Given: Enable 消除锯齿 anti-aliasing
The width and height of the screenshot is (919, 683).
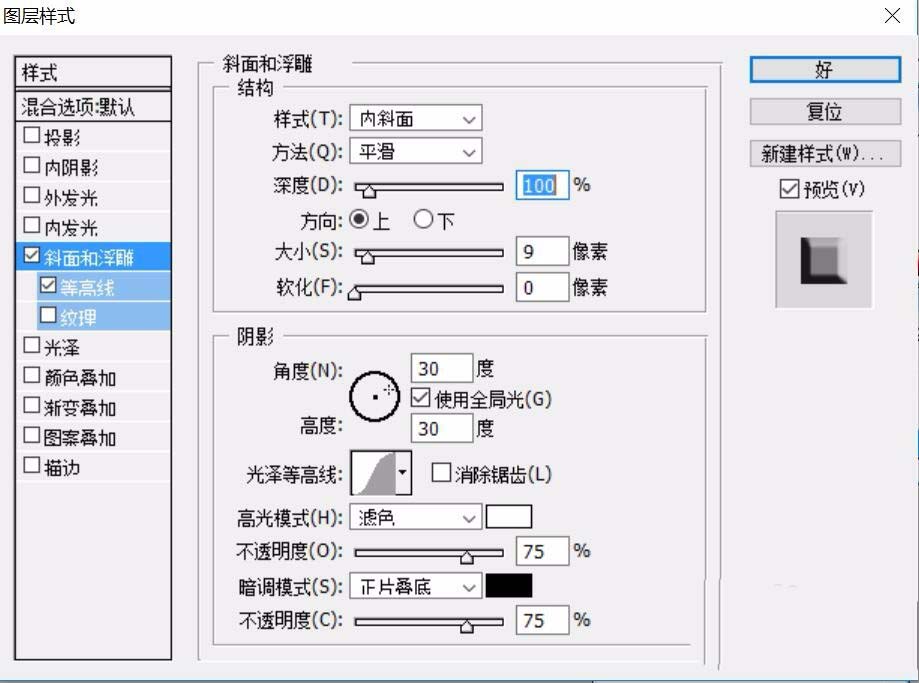Looking at the screenshot, I should coord(440,474).
